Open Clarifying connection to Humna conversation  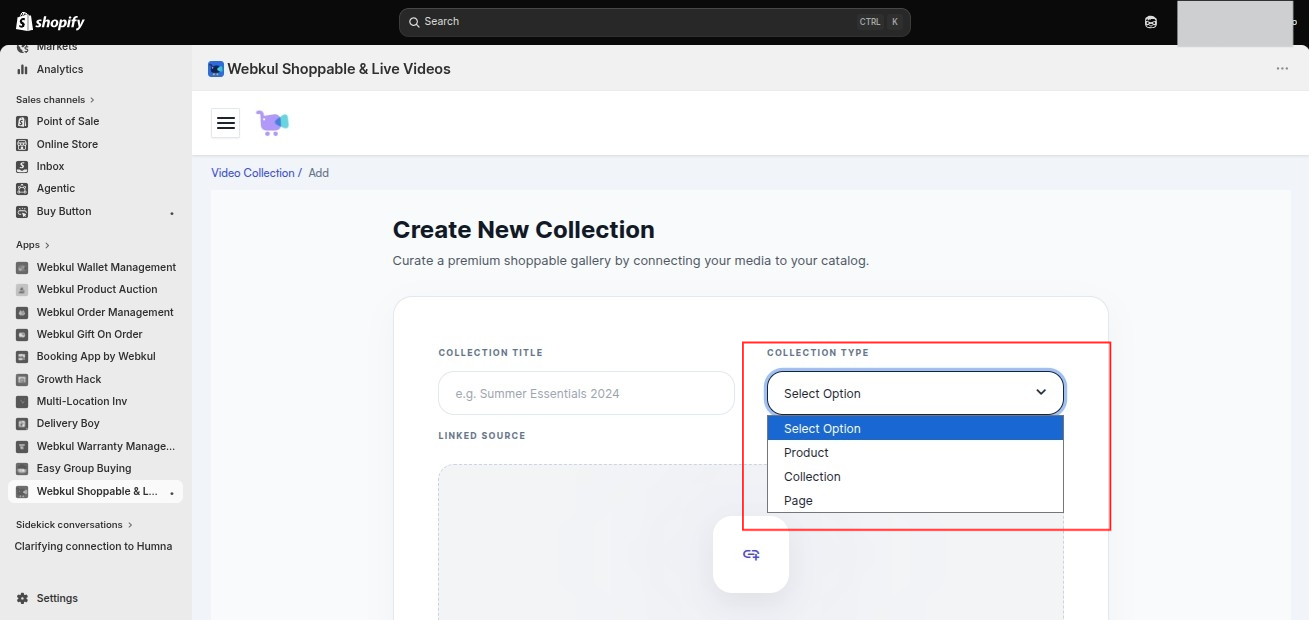point(95,546)
